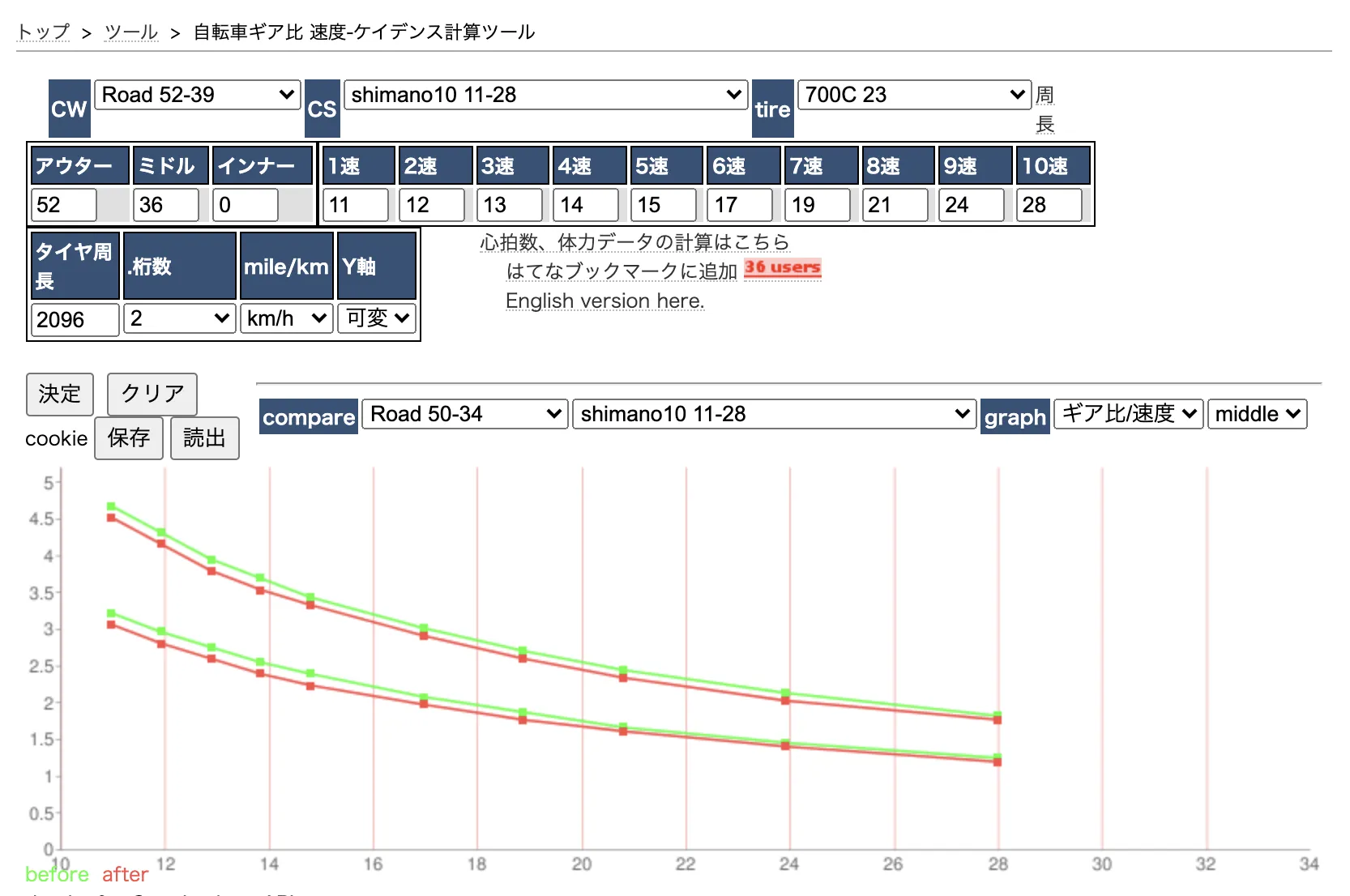This screenshot has width=1350, height=896.
Task: Select the middle dropdown next to graph
Action: (x=1257, y=415)
